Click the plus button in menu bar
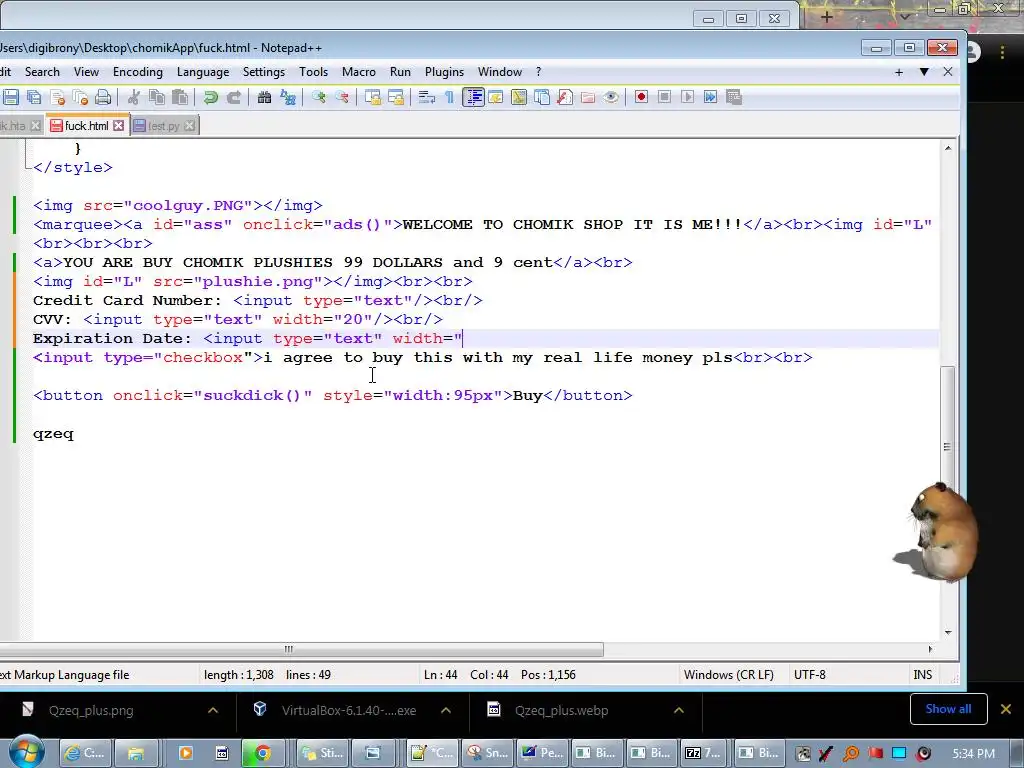This screenshot has width=1024, height=768. (899, 72)
